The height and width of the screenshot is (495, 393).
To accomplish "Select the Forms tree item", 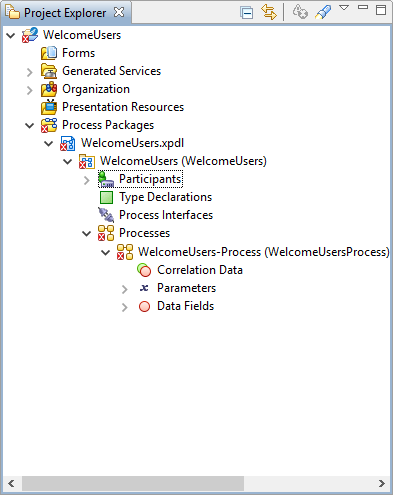I will (x=79, y=53).
